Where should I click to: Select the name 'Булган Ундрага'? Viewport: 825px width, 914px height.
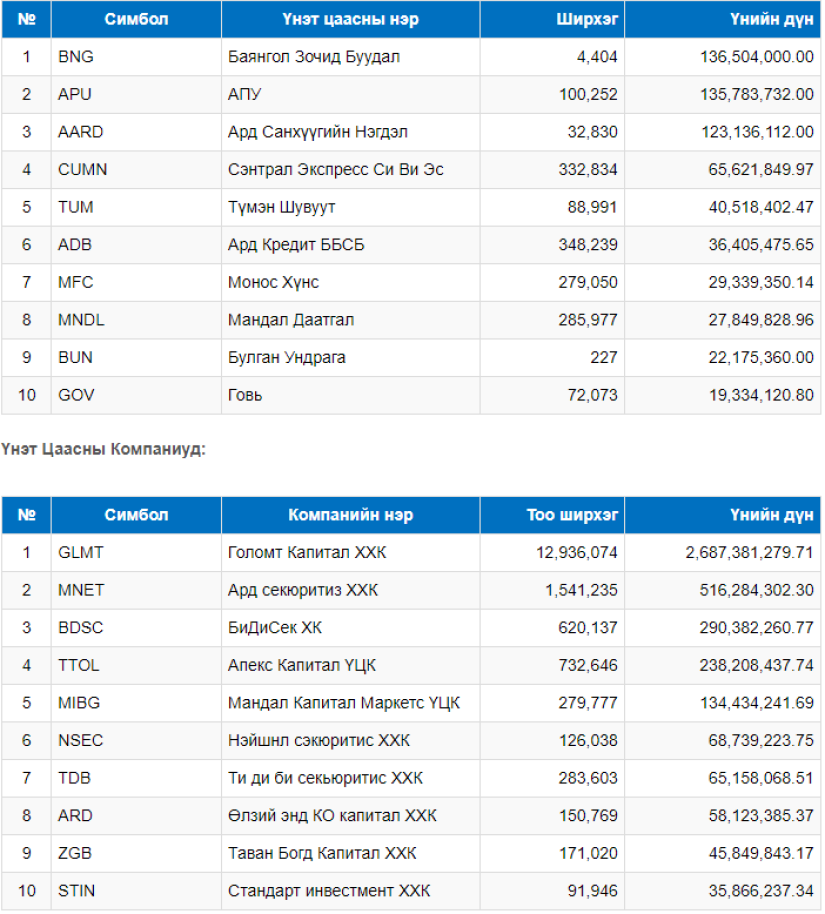coord(287,357)
